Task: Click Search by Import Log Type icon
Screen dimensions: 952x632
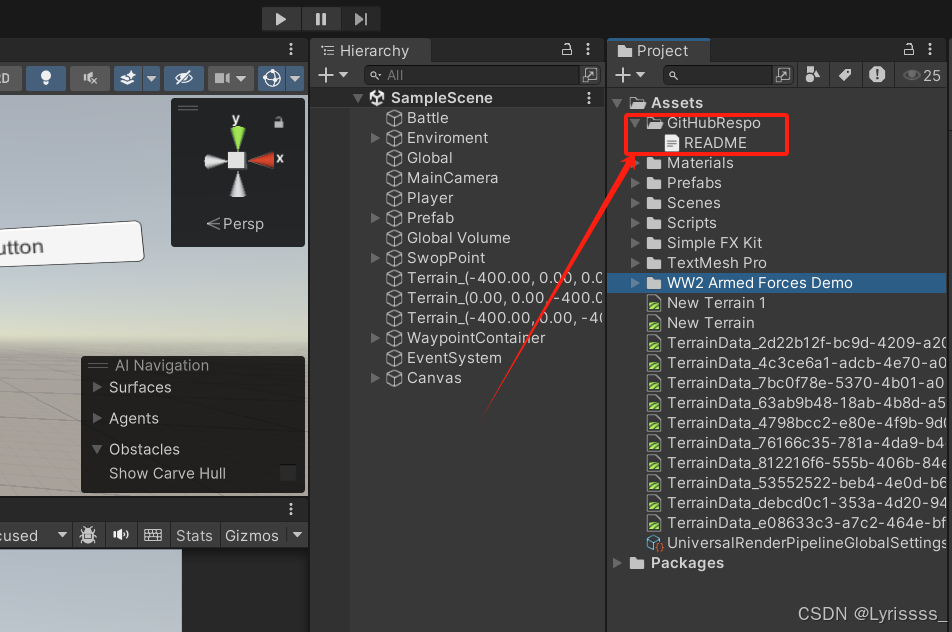Action: pyautogui.click(x=877, y=75)
